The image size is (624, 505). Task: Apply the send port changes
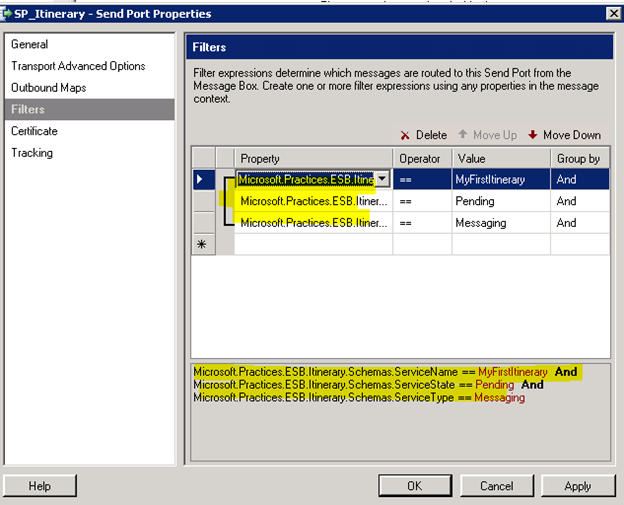[578, 486]
